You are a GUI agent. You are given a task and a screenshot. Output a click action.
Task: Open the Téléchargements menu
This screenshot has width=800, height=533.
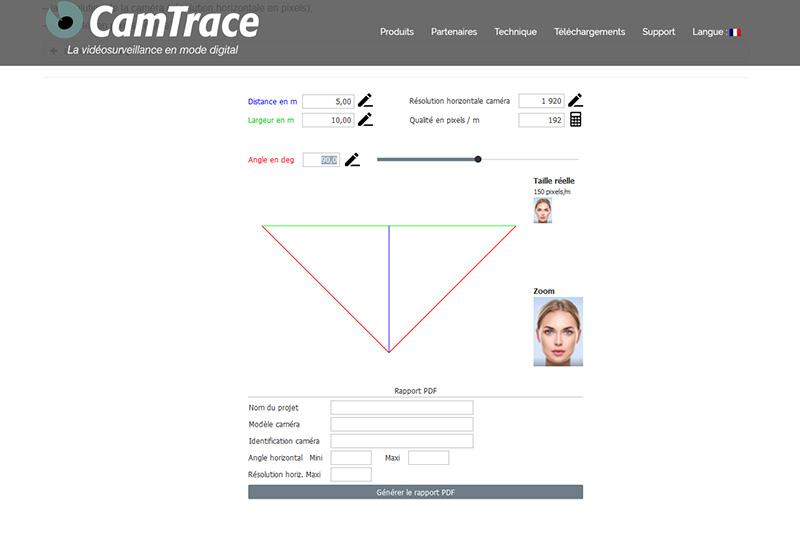(x=589, y=32)
